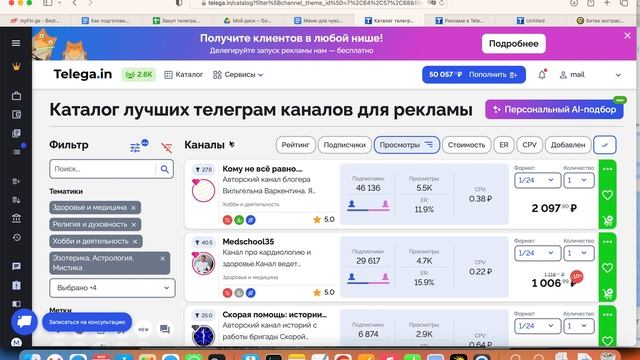
Task: Sort channels by CPV
Action: coord(529,145)
